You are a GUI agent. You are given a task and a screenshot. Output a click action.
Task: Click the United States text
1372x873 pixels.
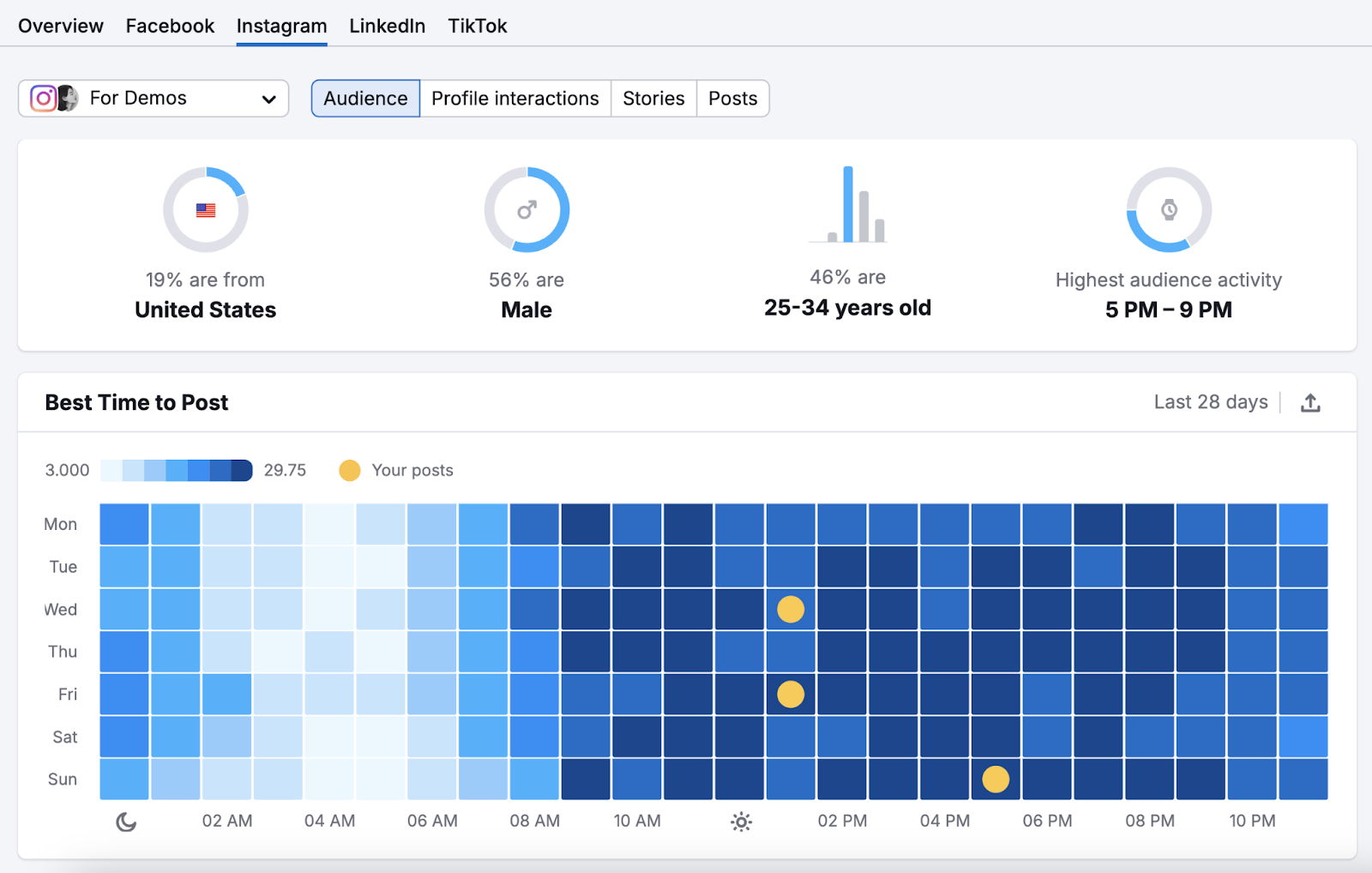(x=206, y=310)
